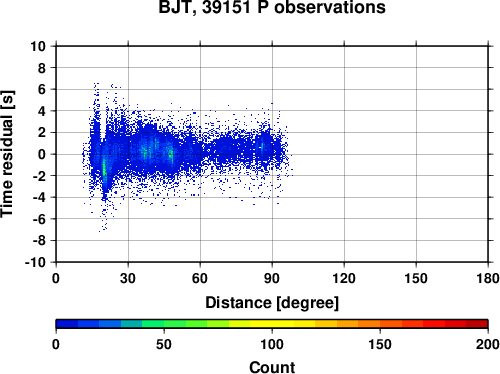The image size is (500, 374).
Task: Click the green colorbar segment near 50
Action: pyautogui.click(x=164, y=324)
